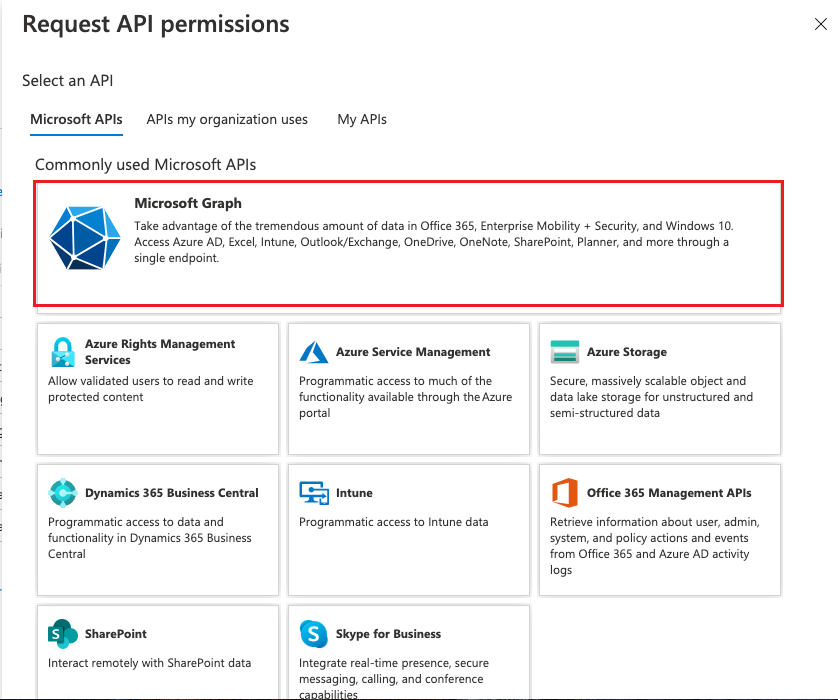Click the SharePoint icon

click(x=63, y=634)
